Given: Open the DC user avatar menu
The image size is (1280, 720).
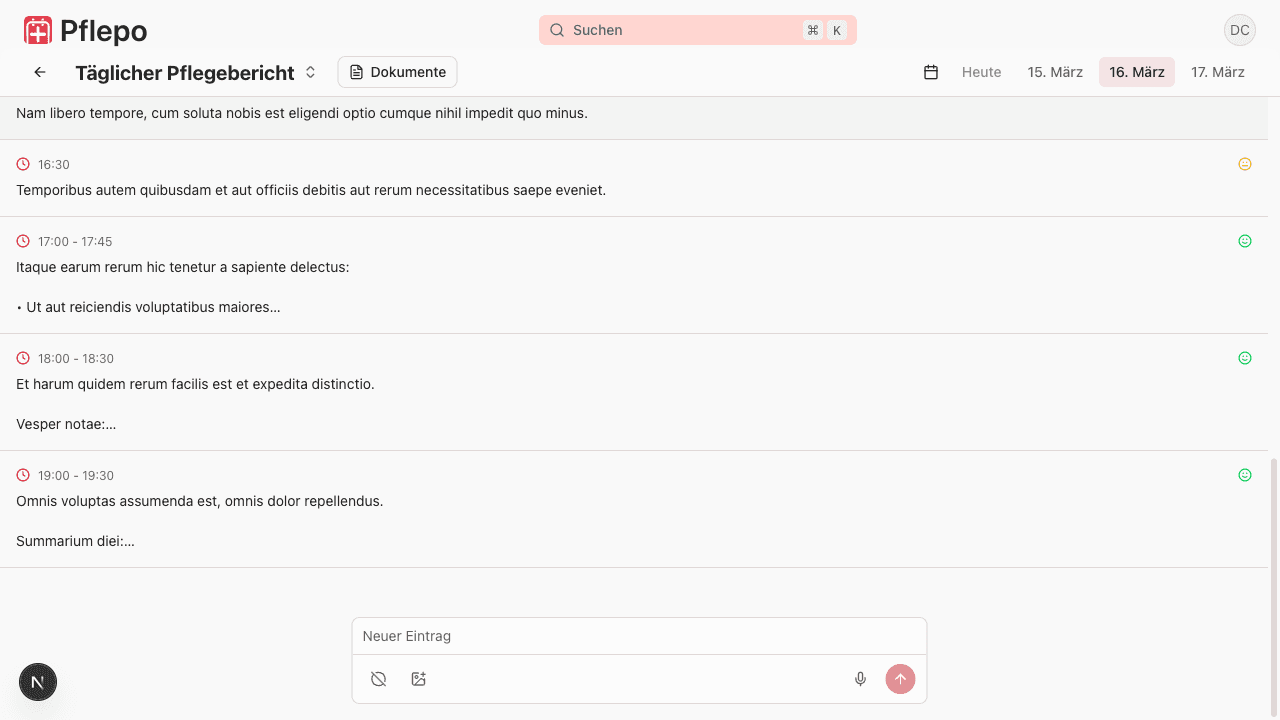Looking at the screenshot, I should point(1240,30).
